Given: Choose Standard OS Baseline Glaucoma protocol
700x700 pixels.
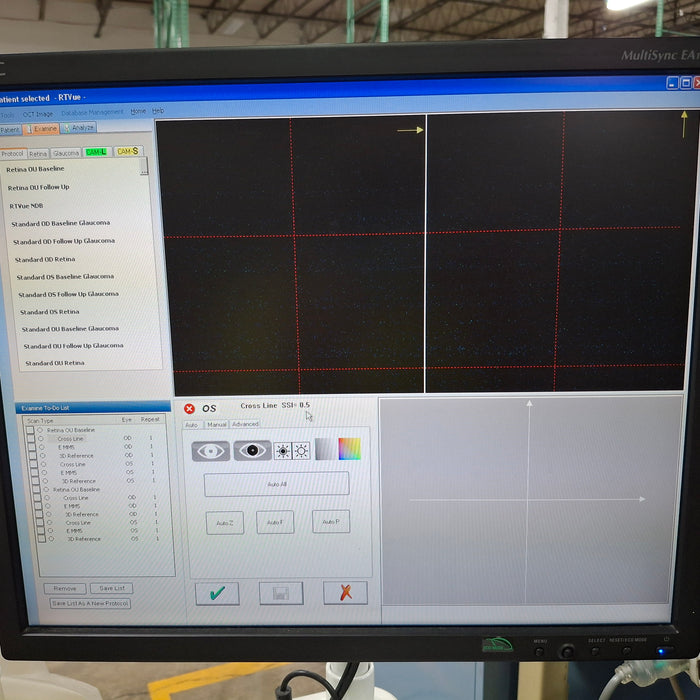Looking at the screenshot, I should [65, 277].
